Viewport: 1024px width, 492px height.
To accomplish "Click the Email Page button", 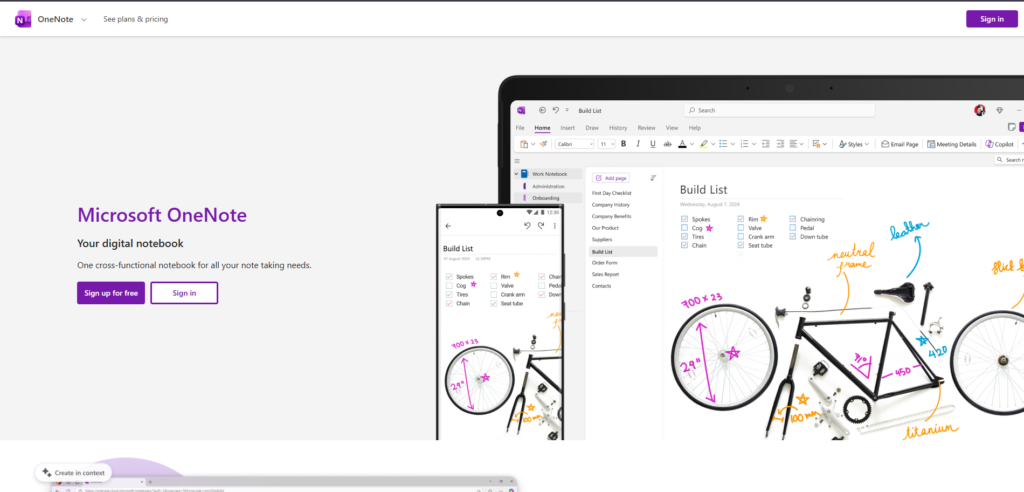I will (899, 144).
